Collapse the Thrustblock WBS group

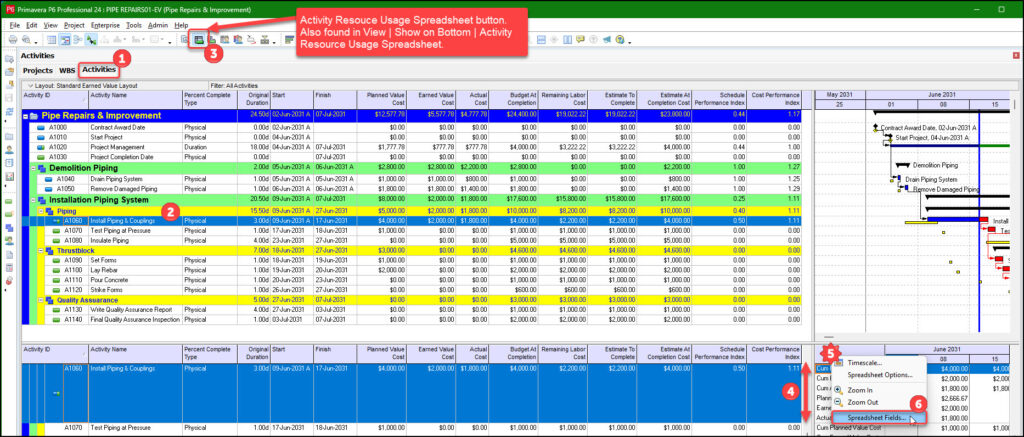click(41, 250)
